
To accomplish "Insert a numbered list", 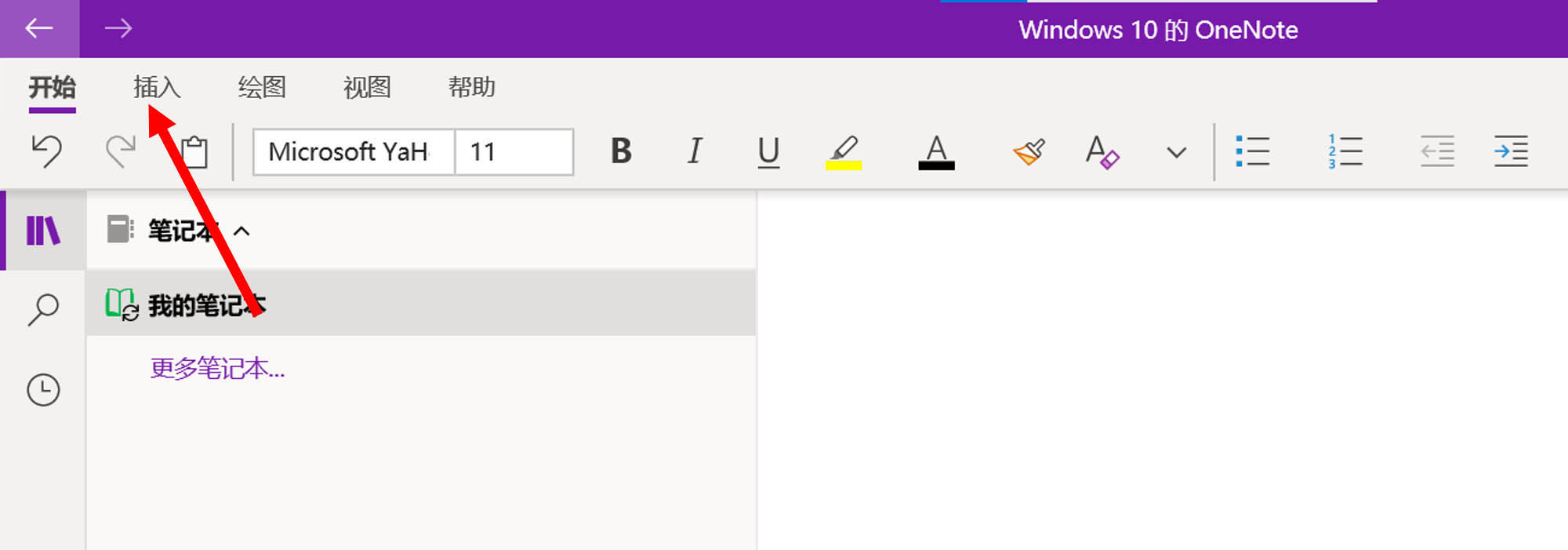I will click(1345, 151).
